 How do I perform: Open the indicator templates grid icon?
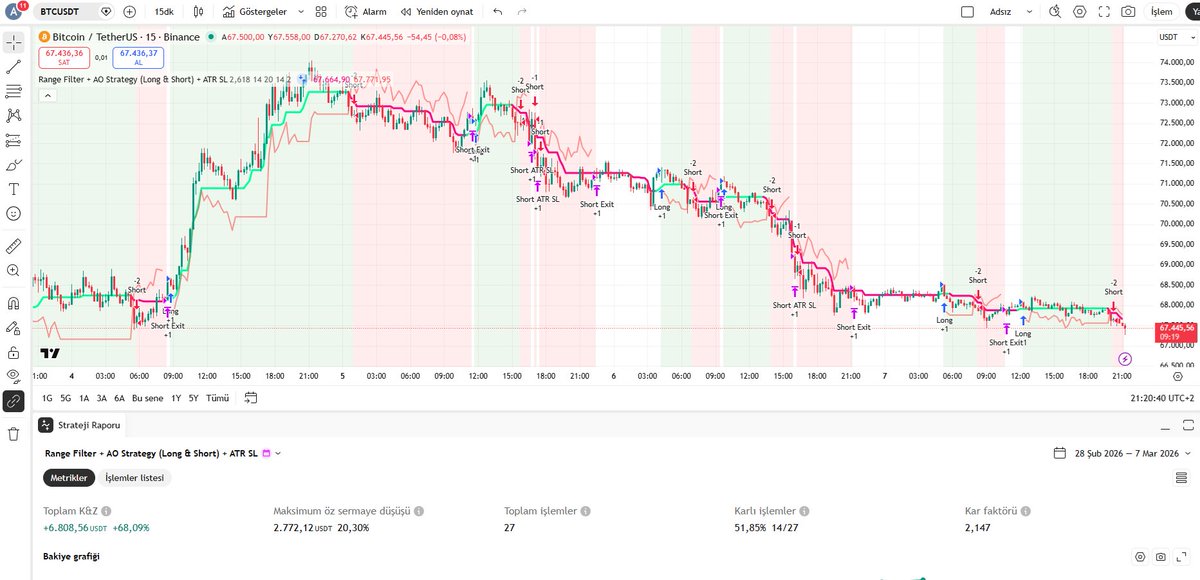319,13
